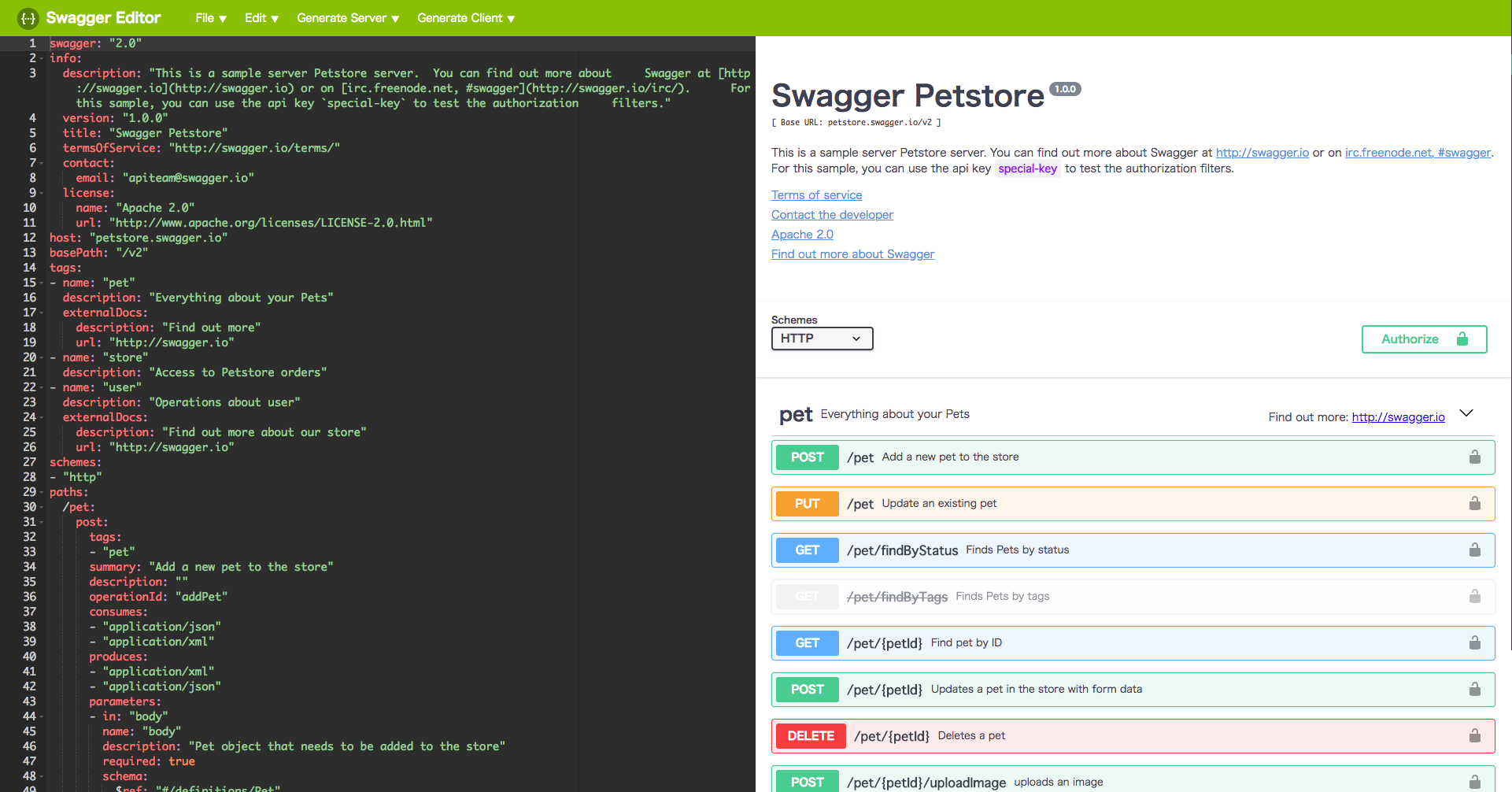This screenshot has height=792, width=1512.
Task: Open the http://swagger.io link in description
Action: coord(1262,153)
